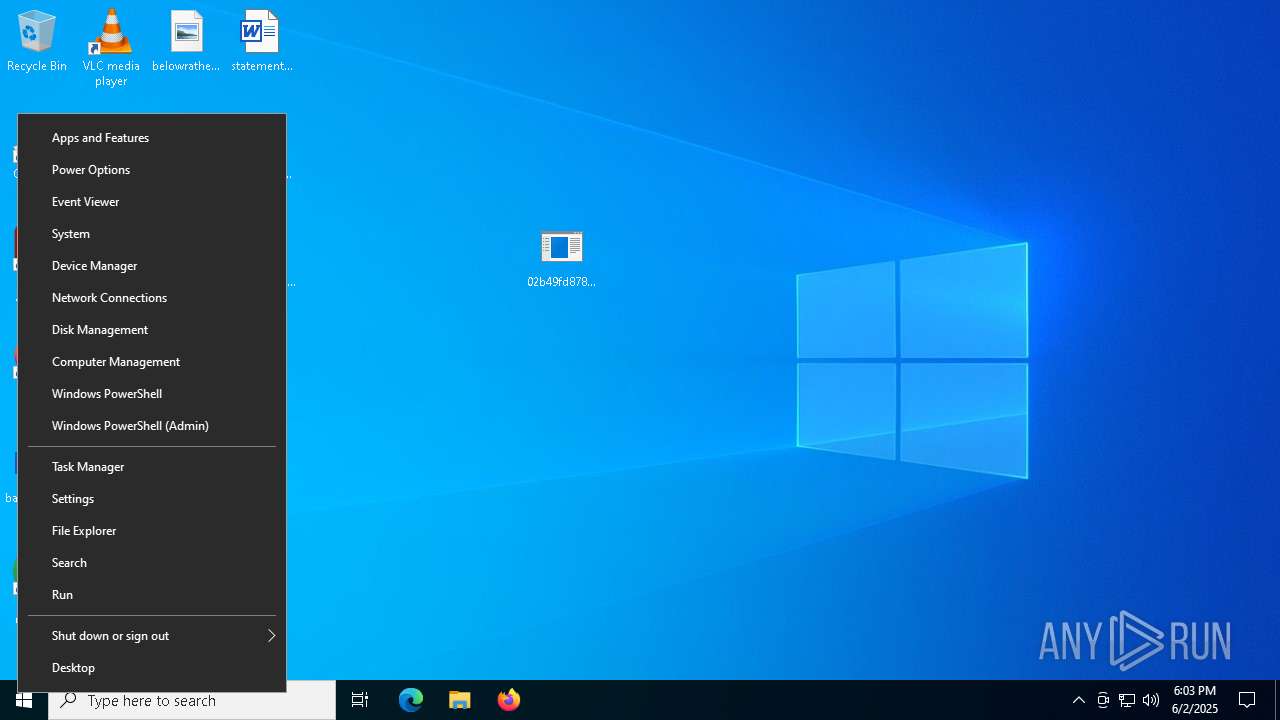Open the notification Action Center icon
This screenshot has width=1280, height=720.
(1247, 700)
